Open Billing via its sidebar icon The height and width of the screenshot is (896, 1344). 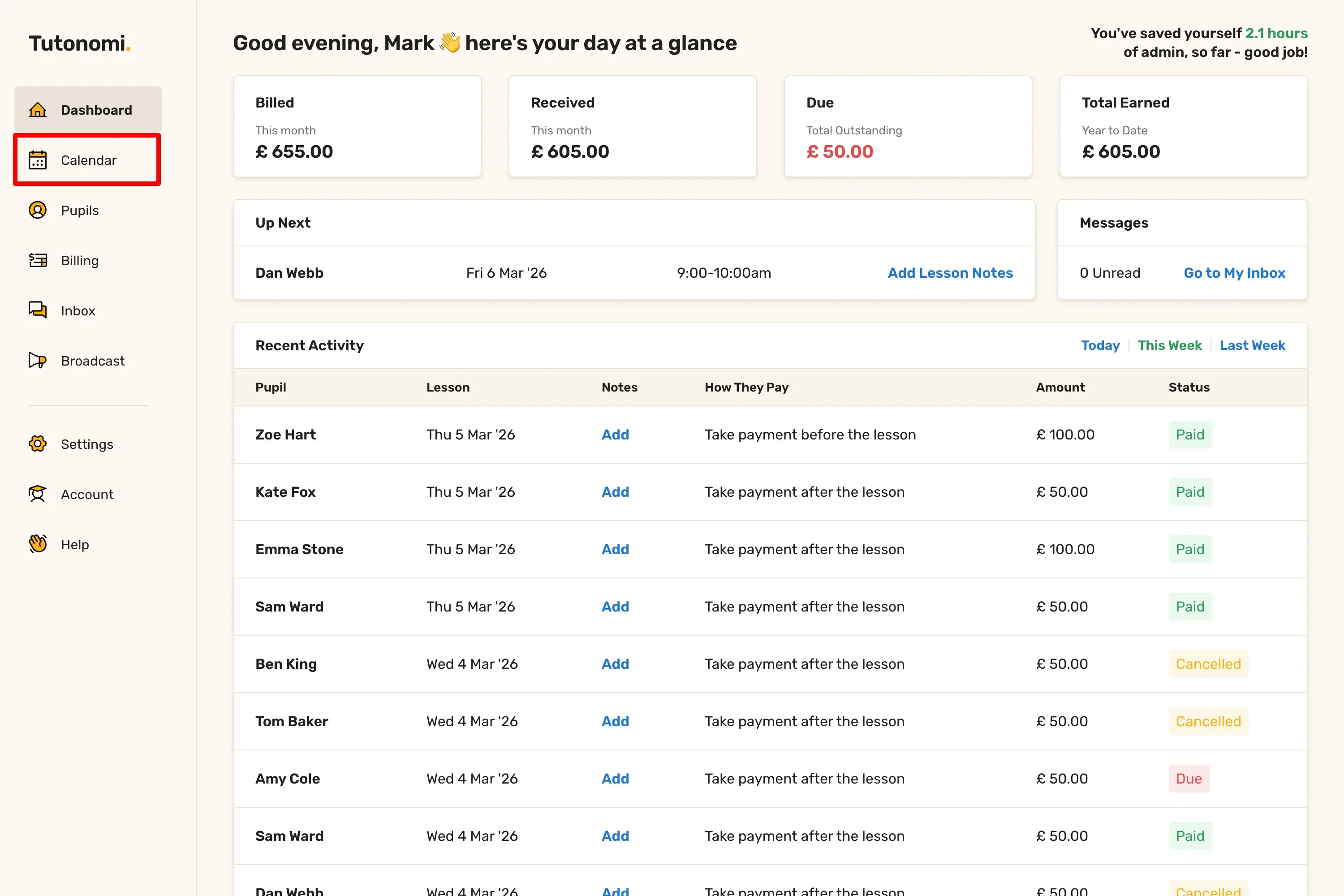pos(38,261)
